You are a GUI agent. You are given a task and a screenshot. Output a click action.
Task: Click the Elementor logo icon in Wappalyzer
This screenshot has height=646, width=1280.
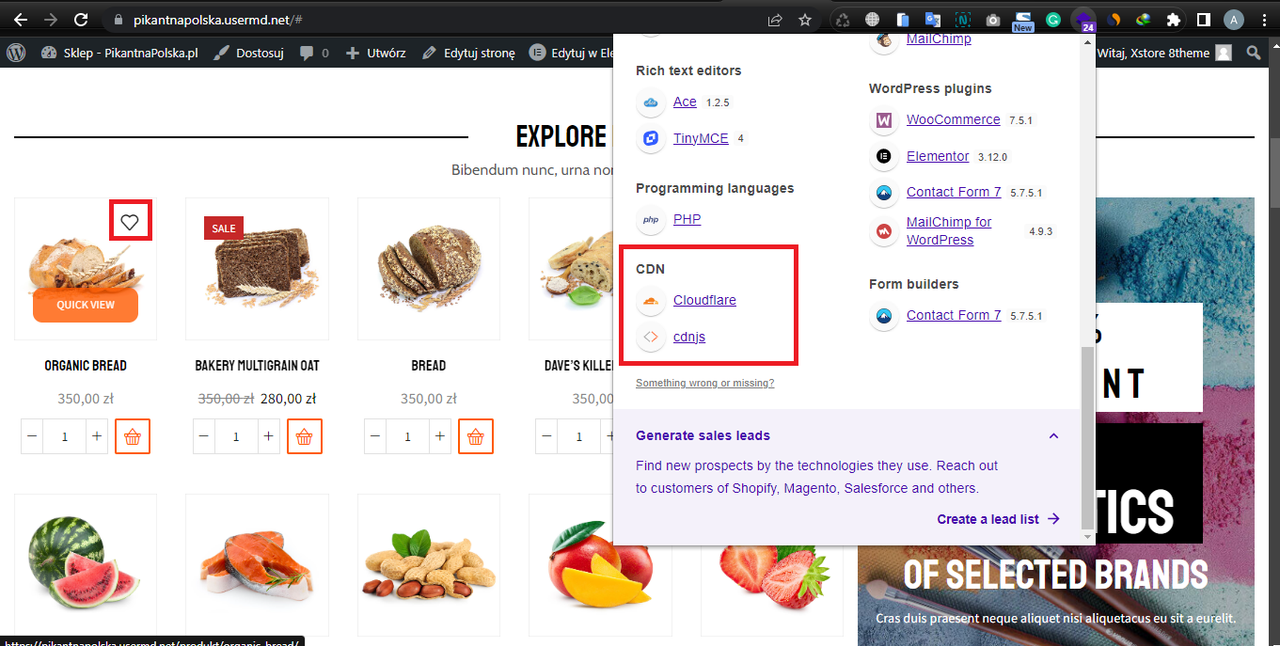pyautogui.click(x=883, y=157)
